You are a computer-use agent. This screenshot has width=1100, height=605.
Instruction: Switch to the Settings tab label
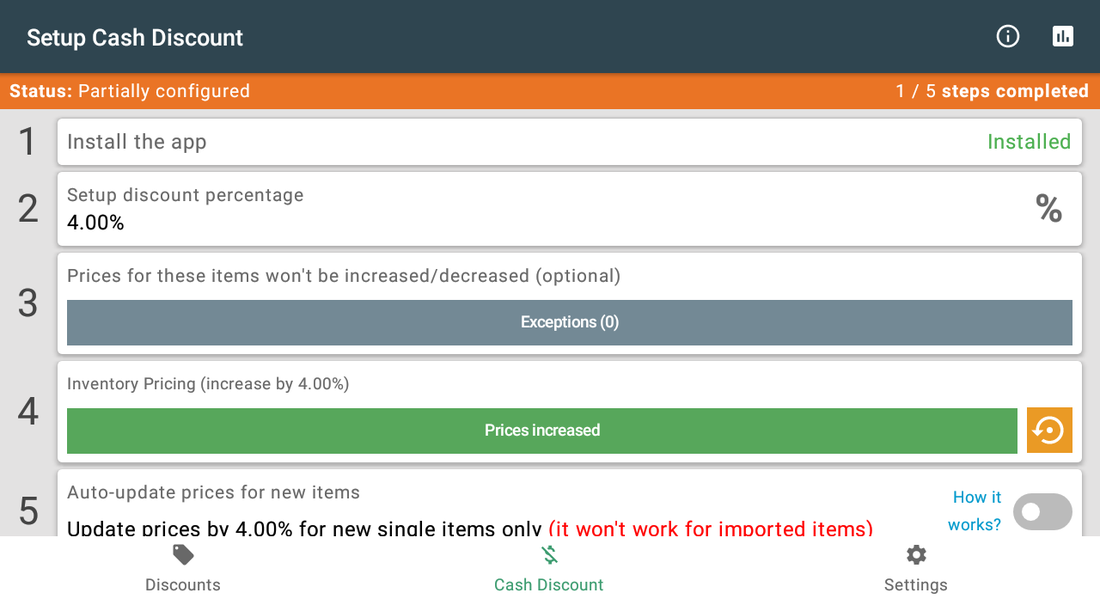coord(915,585)
